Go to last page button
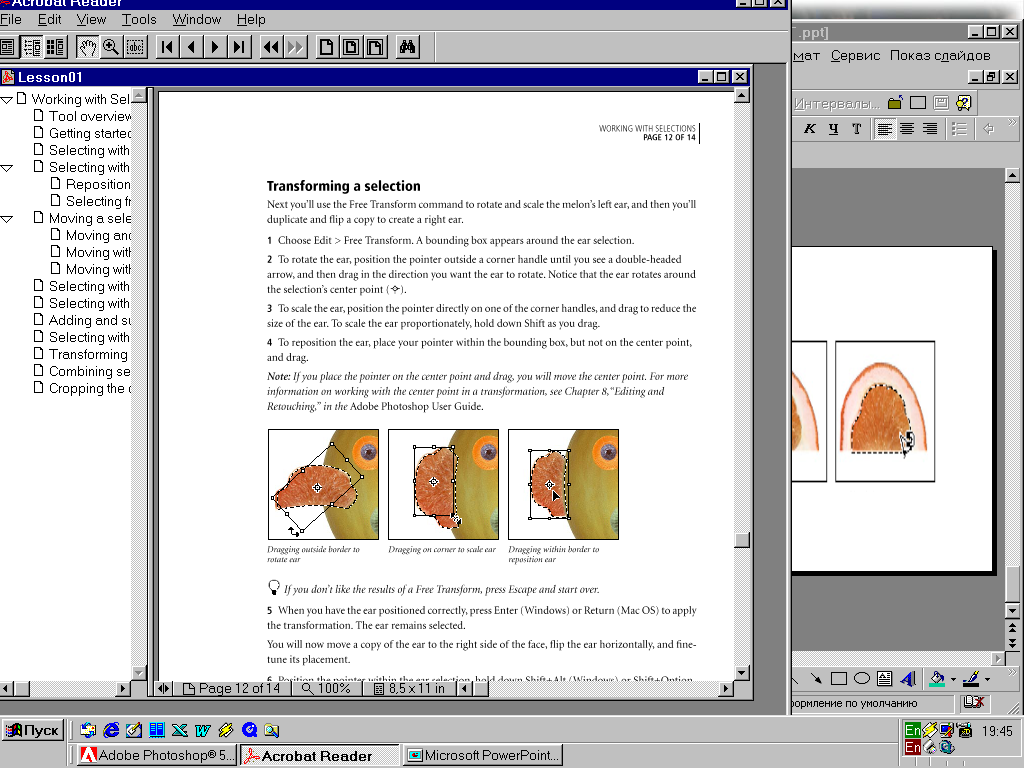The height and width of the screenshot is (768, 1024). point(240,47)
